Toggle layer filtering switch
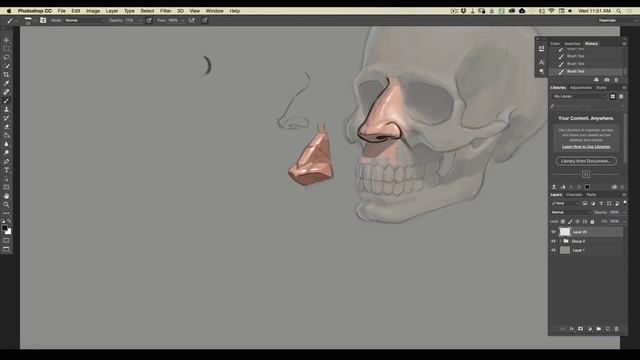640x360 pixels. tap(625, 203)
